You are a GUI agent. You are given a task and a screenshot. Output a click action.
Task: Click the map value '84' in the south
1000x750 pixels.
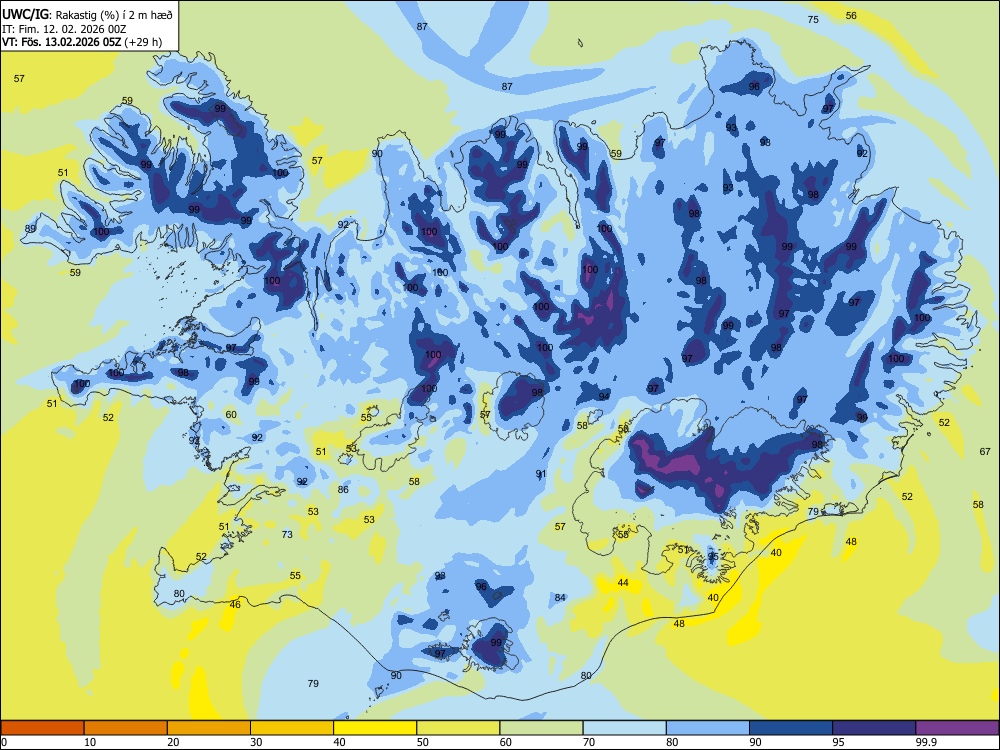[x=560, y=598]
